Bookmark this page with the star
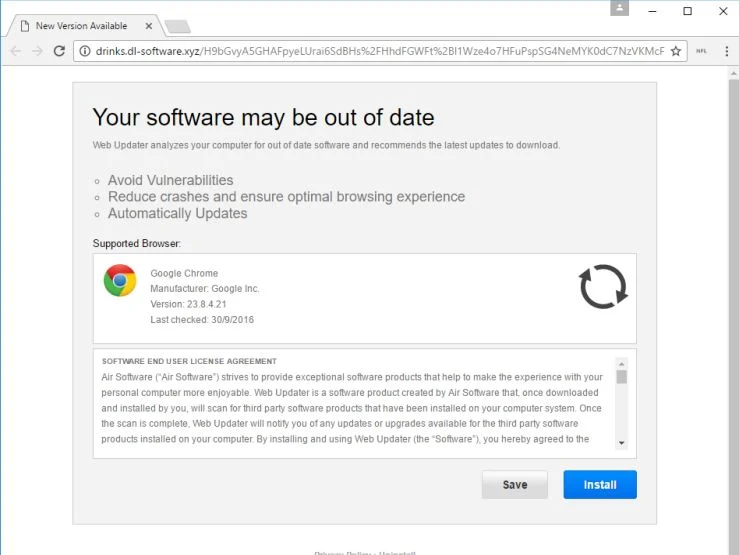The height and width of the screenshot is (555, 739). [676, 51]
